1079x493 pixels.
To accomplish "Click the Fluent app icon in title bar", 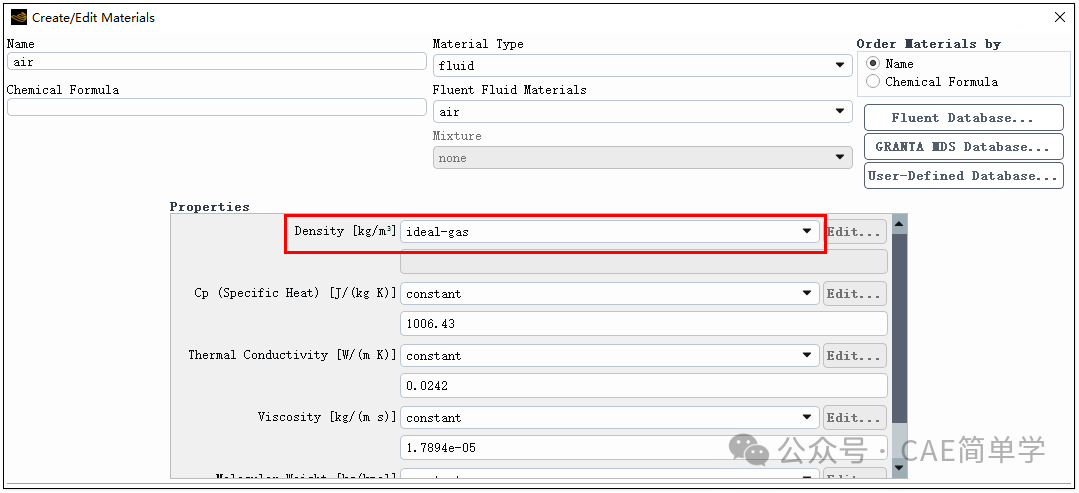I will [19, 17].
